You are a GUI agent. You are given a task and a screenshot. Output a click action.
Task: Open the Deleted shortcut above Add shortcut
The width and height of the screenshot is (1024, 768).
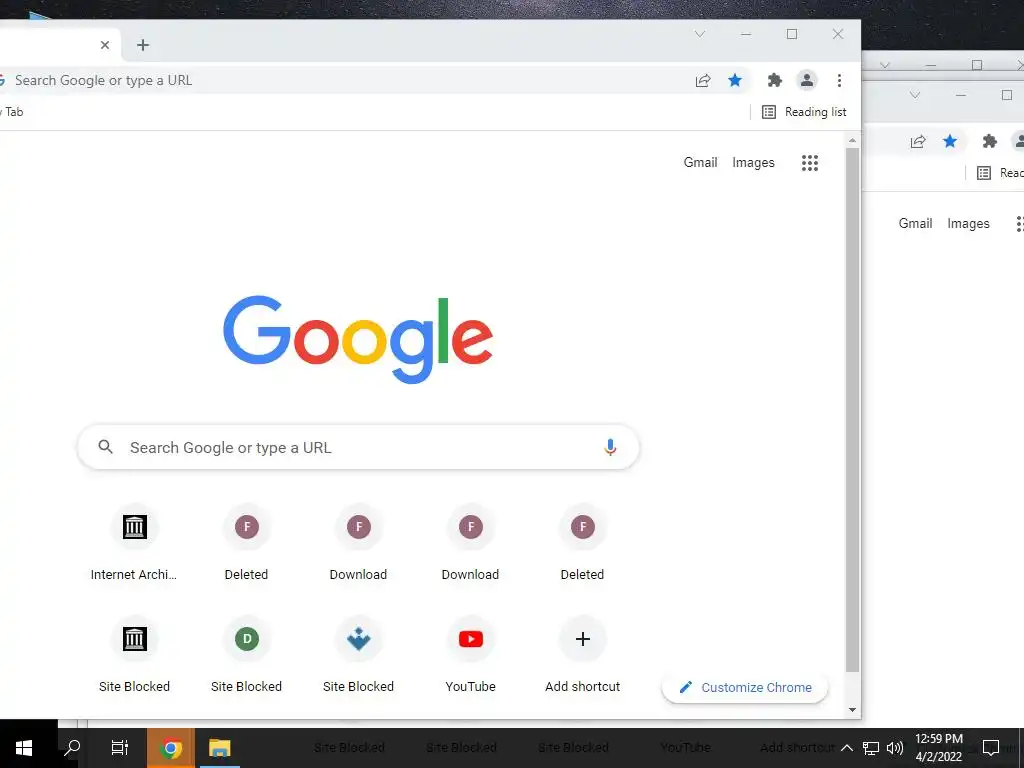(583, 542)
